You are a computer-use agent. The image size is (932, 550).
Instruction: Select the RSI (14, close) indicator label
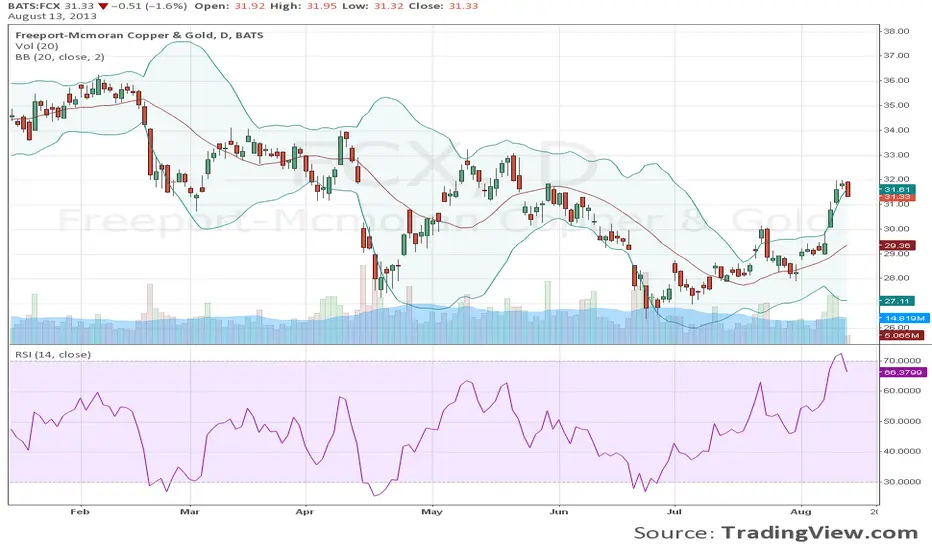53,354
